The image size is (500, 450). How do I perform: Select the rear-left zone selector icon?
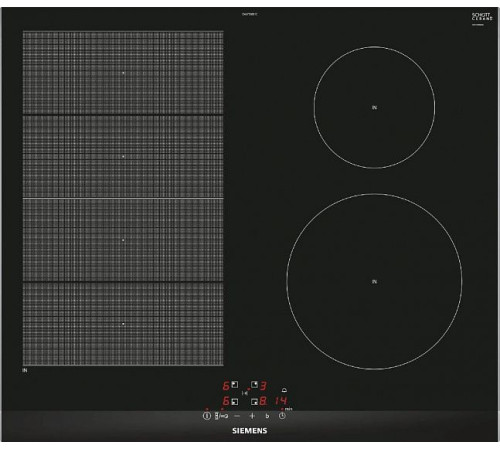[x=235, y=384]
